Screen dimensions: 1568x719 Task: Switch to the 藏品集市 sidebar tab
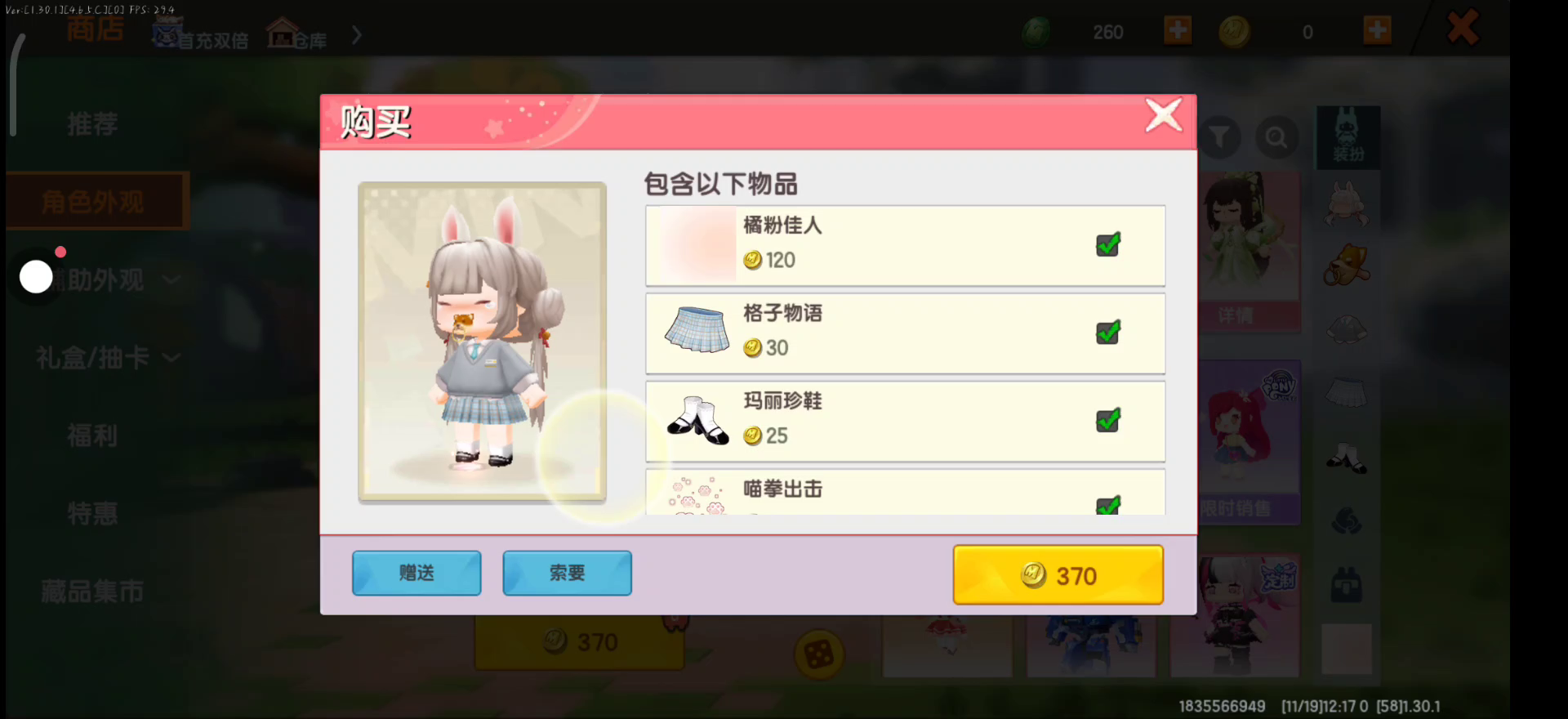pyautogui.click(x=92, y=592)
